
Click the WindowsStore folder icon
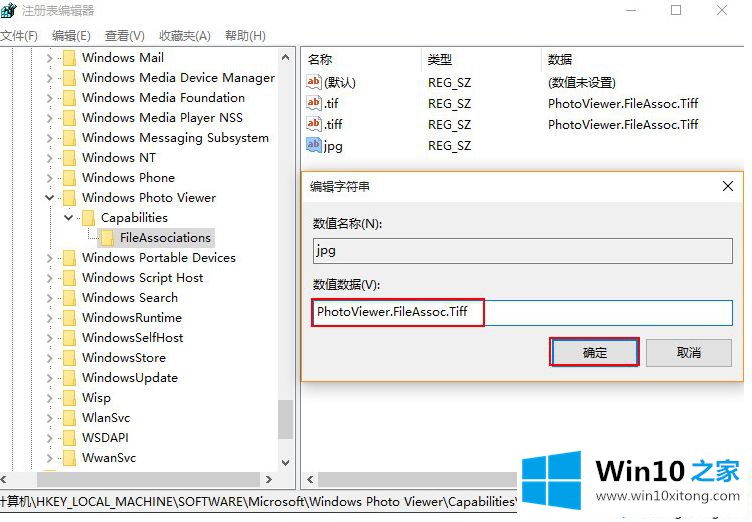(70, 357)
